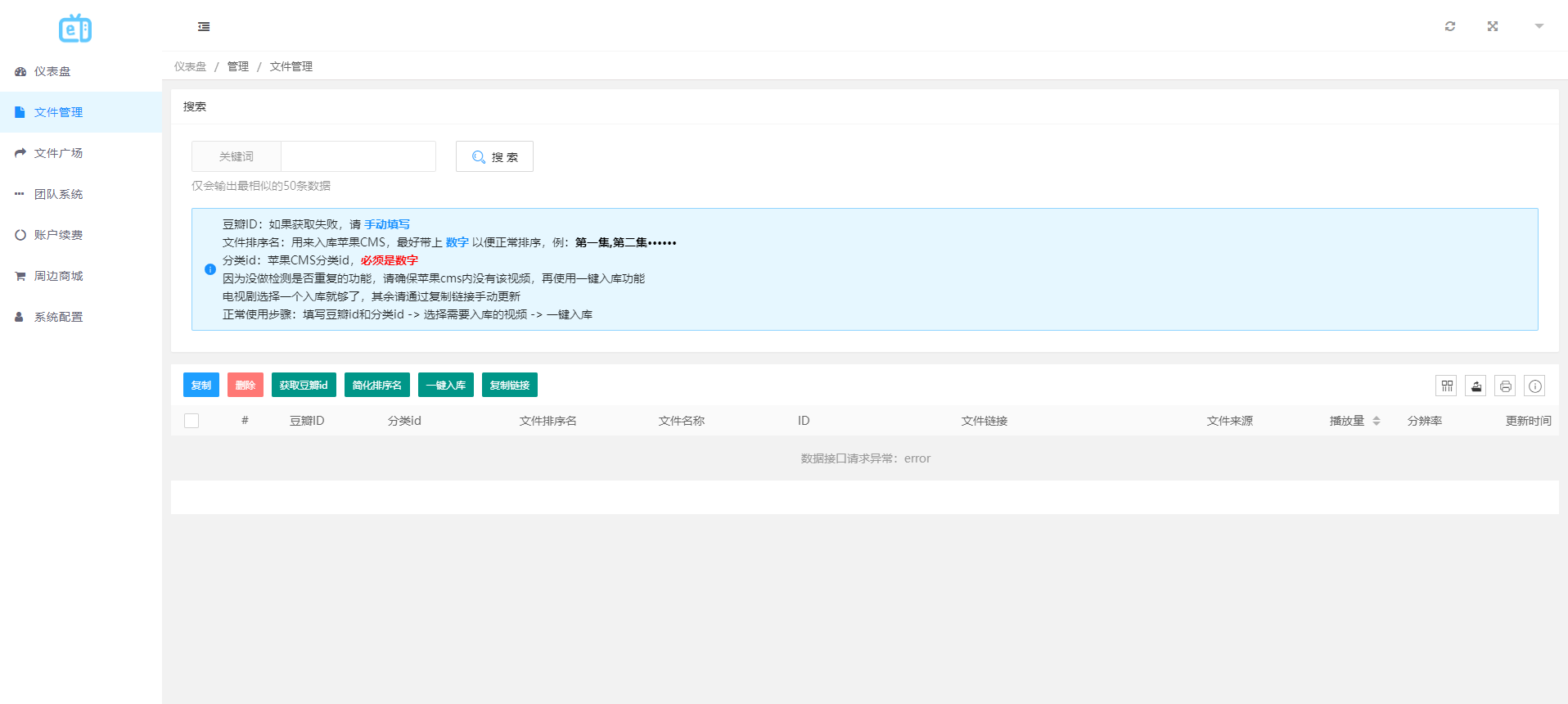1568x704 pixels.
Task: Click the 搜索 button
Action: tap(494, 156)
